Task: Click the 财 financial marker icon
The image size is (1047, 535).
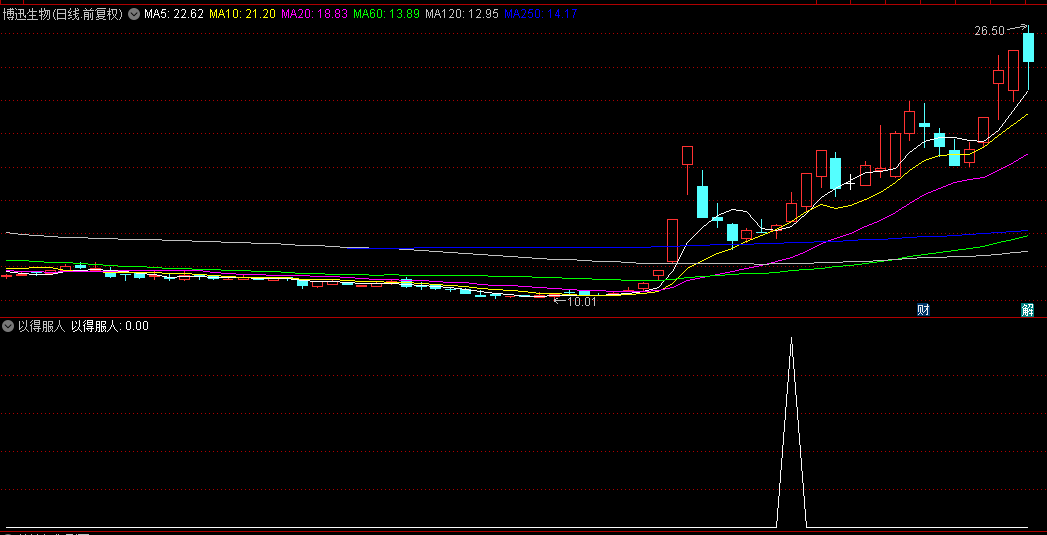Action: 923,309
